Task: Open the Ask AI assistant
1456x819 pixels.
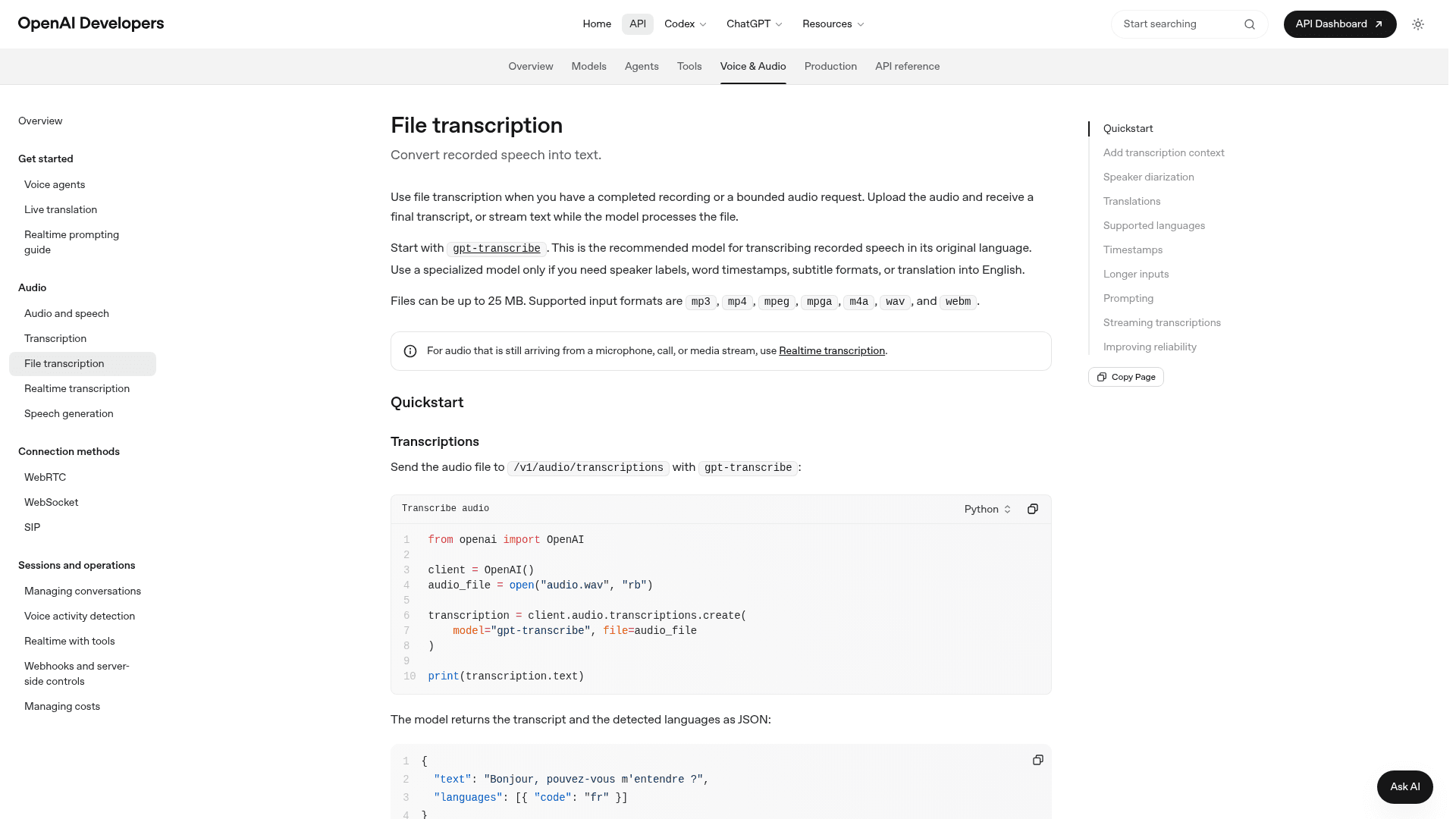Action: [x=1404, y=787]
